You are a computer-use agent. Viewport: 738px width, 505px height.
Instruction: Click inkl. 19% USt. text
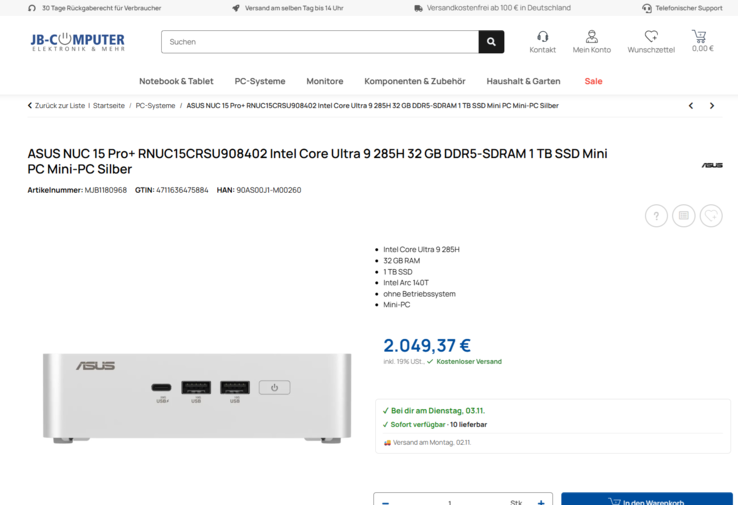coord(404,361)
